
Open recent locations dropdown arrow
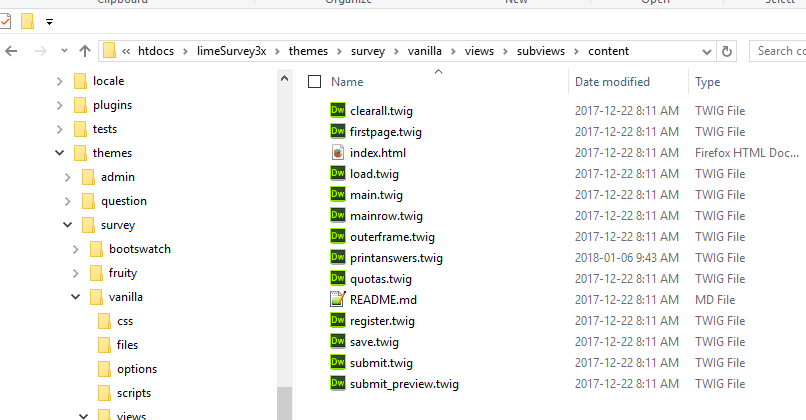coord(64,51)
